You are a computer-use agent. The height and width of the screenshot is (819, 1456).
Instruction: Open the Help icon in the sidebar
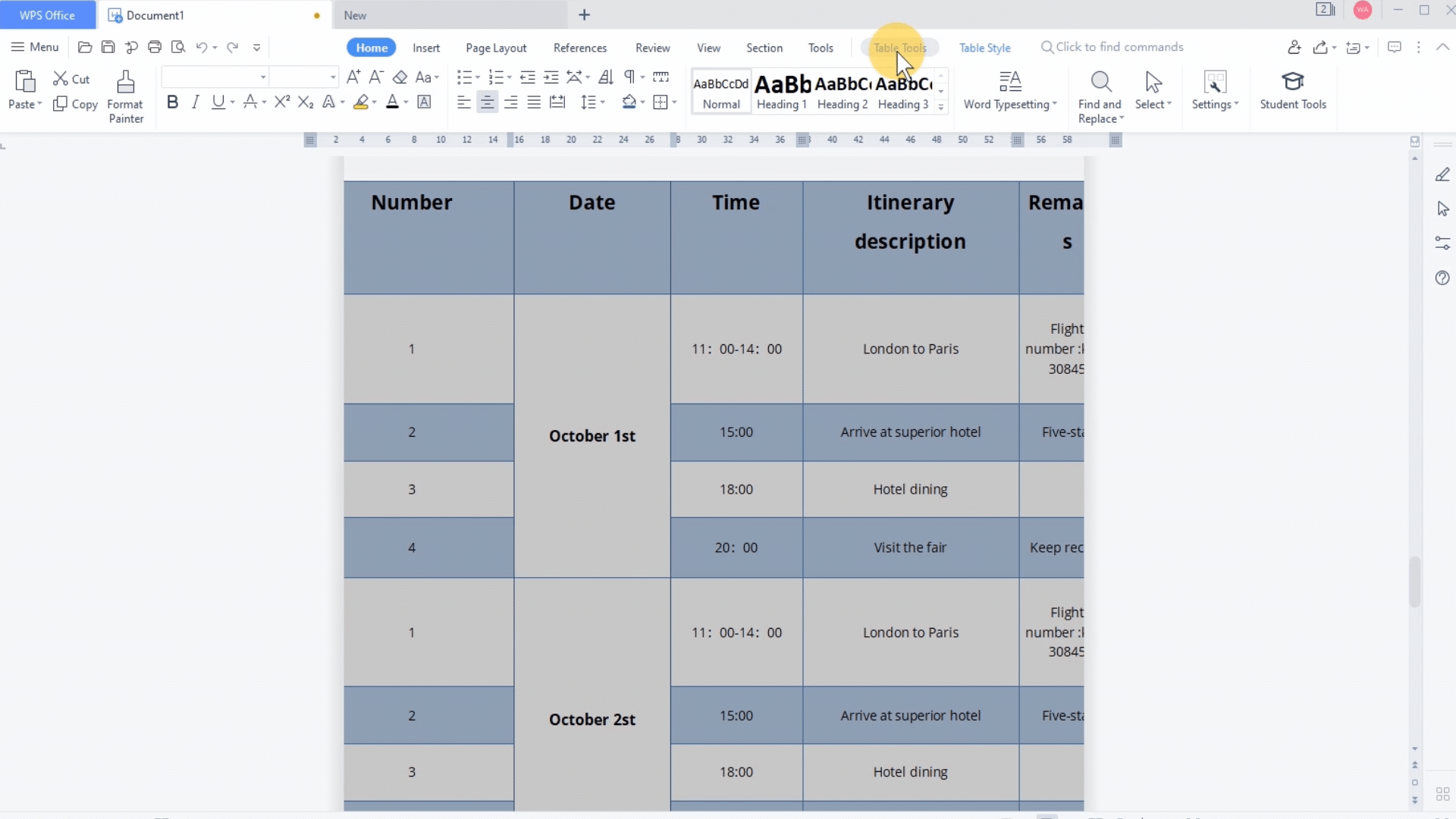1442,278
